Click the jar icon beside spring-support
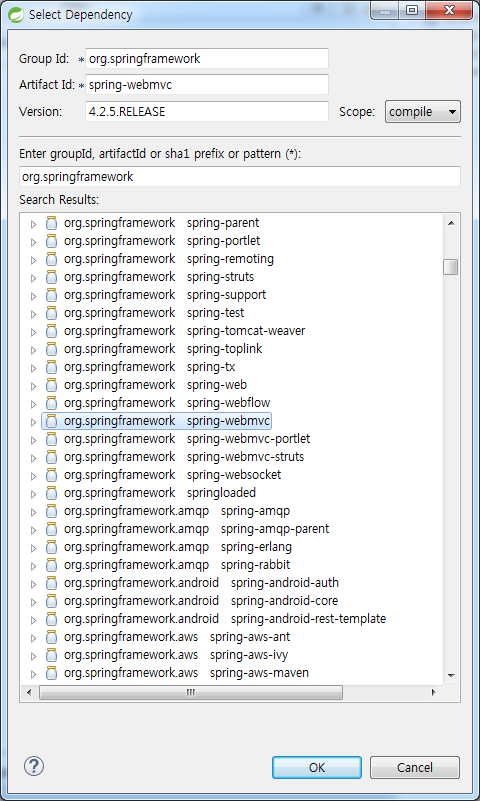This screenshot has height=801, width=480. [x=51, y=295]
